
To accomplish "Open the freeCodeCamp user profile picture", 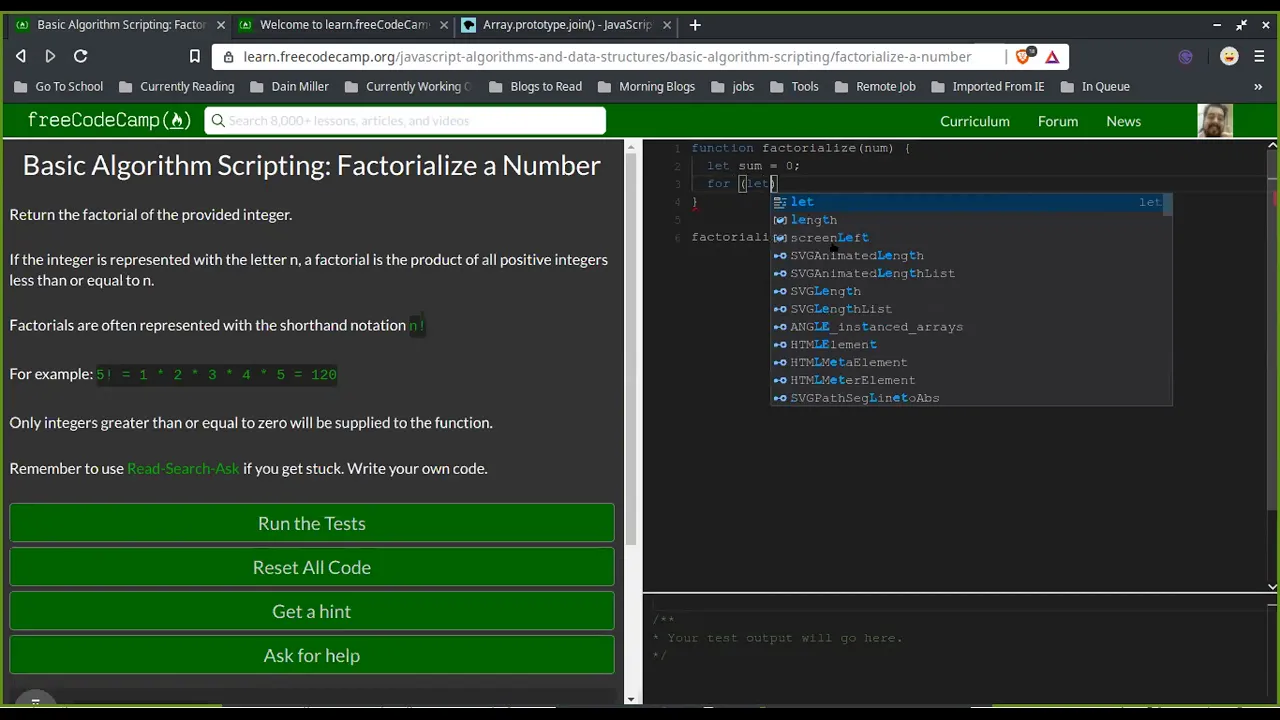I will click(1215, 121).
